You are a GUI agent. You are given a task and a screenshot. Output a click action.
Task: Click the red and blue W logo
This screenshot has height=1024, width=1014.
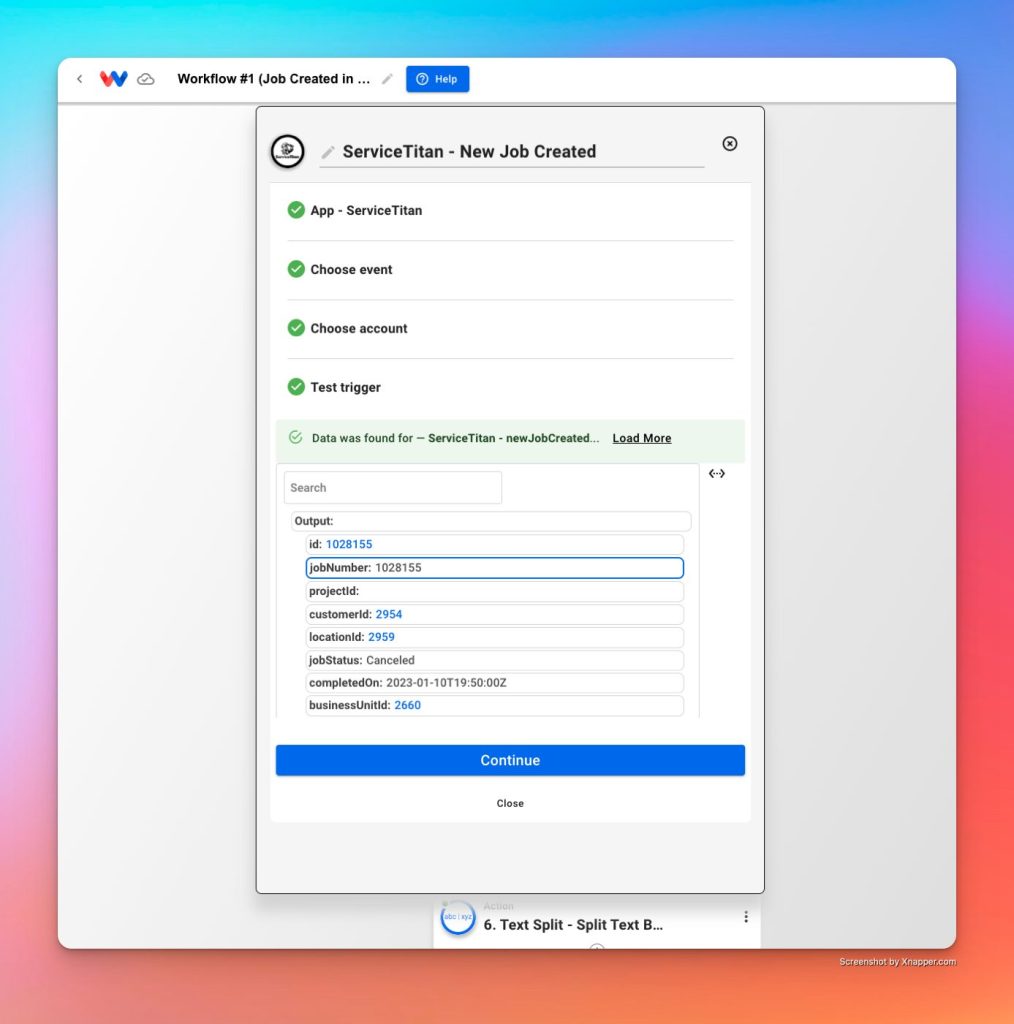point(114,79)
